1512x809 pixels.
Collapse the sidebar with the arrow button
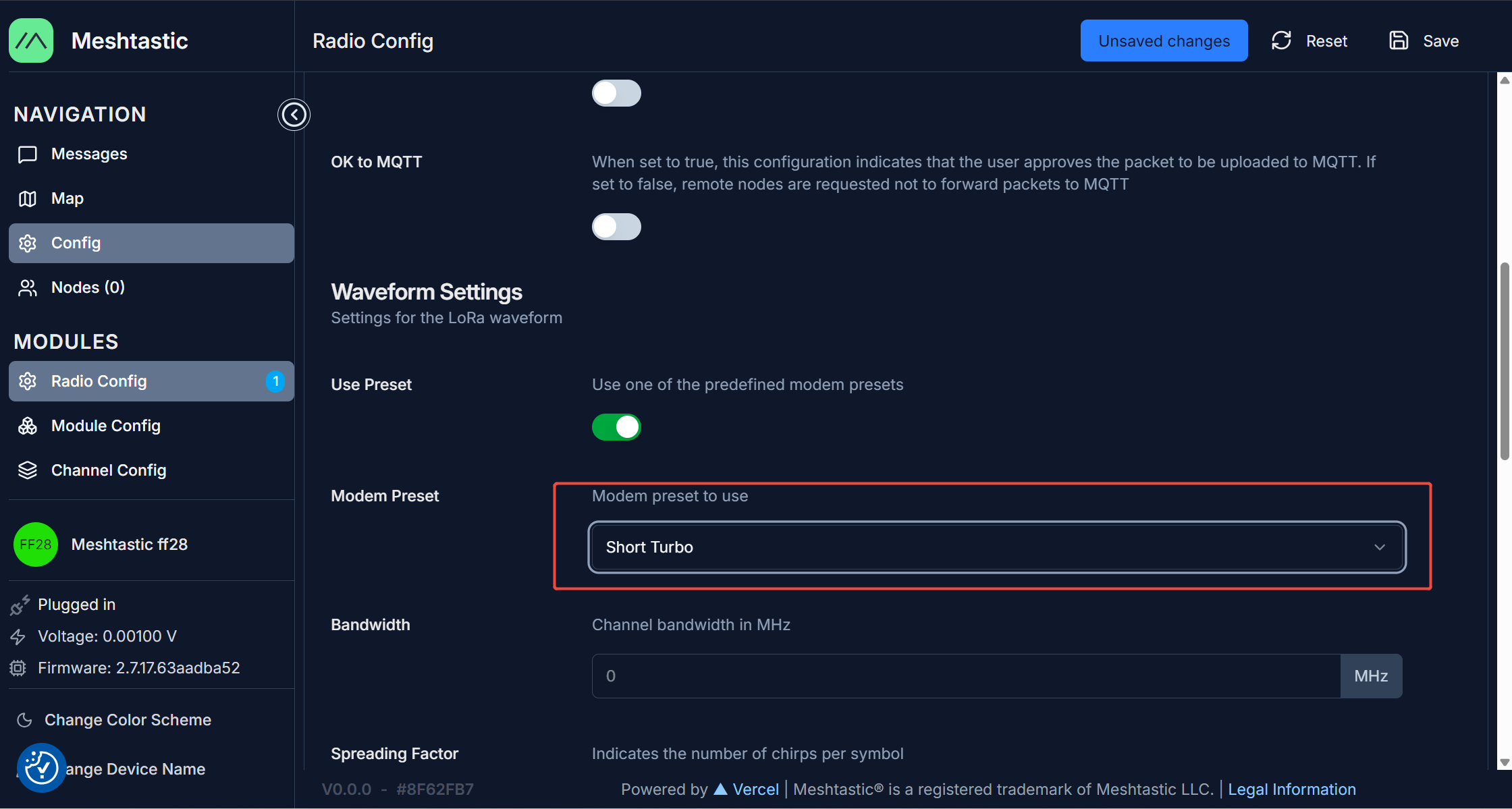[294, 115]
